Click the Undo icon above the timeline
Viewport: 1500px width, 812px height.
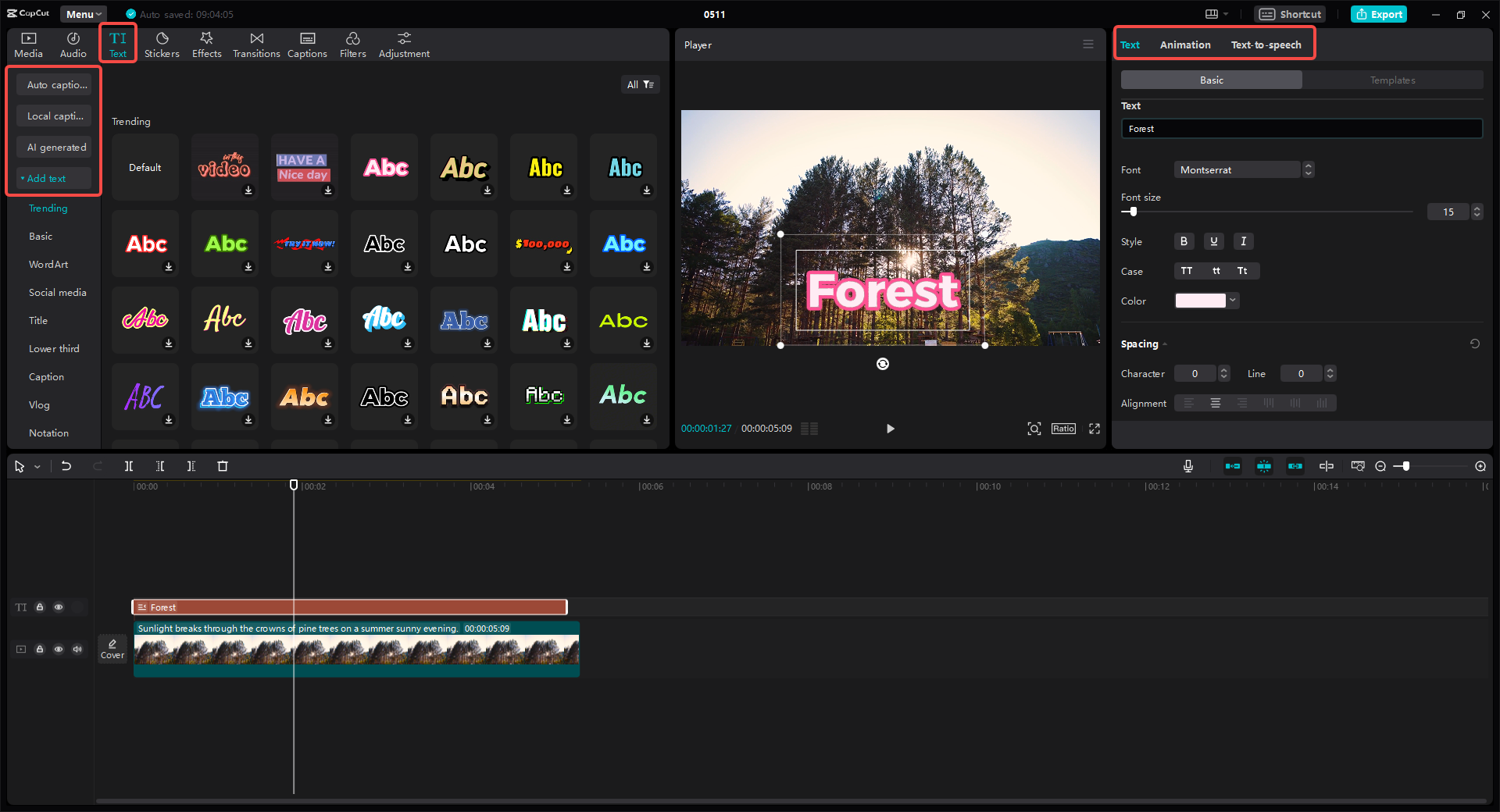[x=66, y=466]
